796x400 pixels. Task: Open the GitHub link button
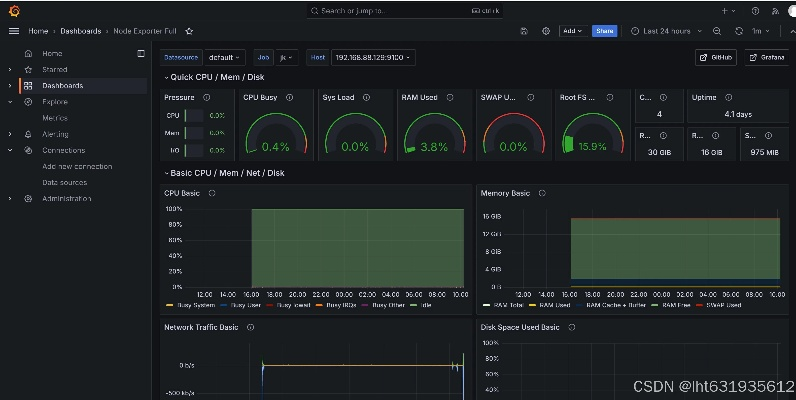[716, 58]
